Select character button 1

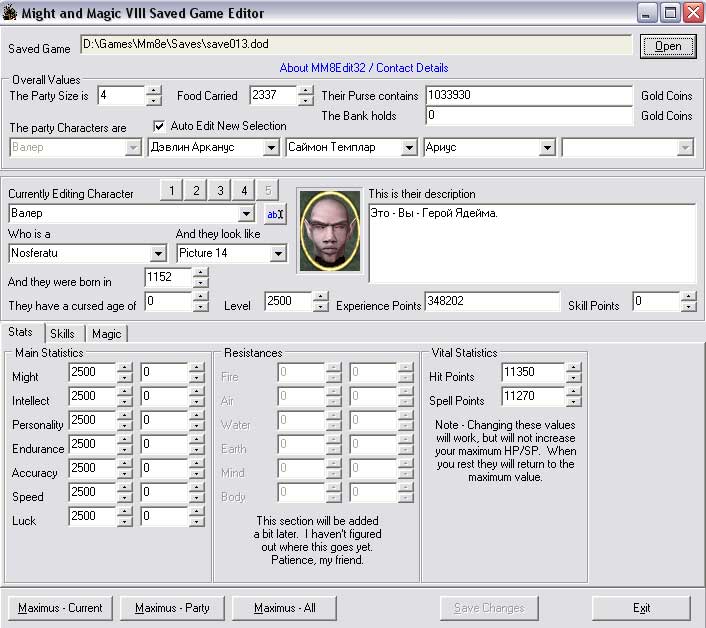[172, 190]
